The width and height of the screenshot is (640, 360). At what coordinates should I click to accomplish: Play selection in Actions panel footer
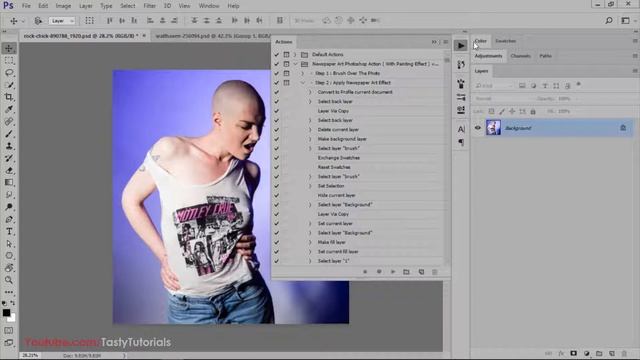tap(393, 272)
